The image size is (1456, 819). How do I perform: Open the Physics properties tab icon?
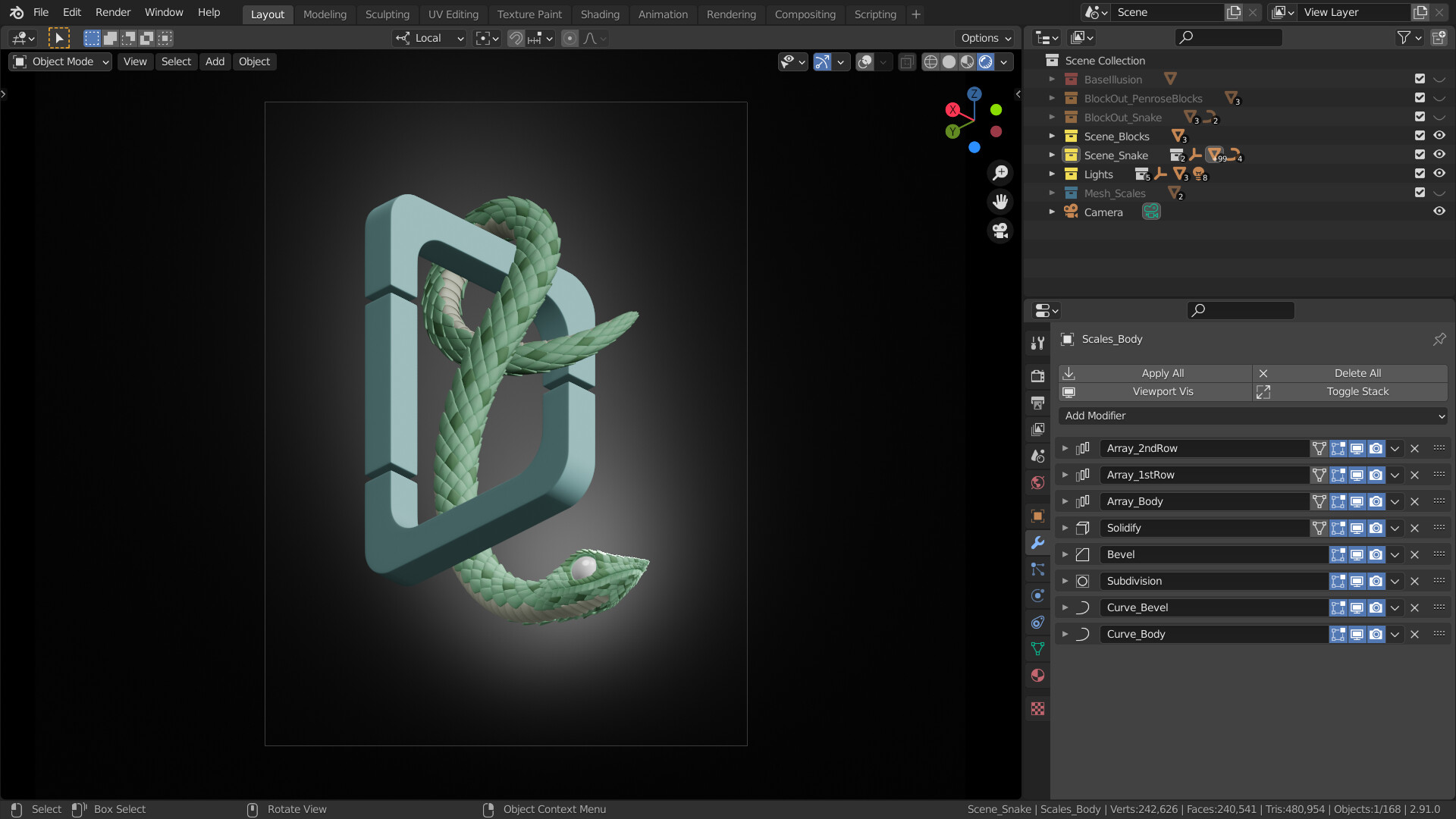(1037, 595)
